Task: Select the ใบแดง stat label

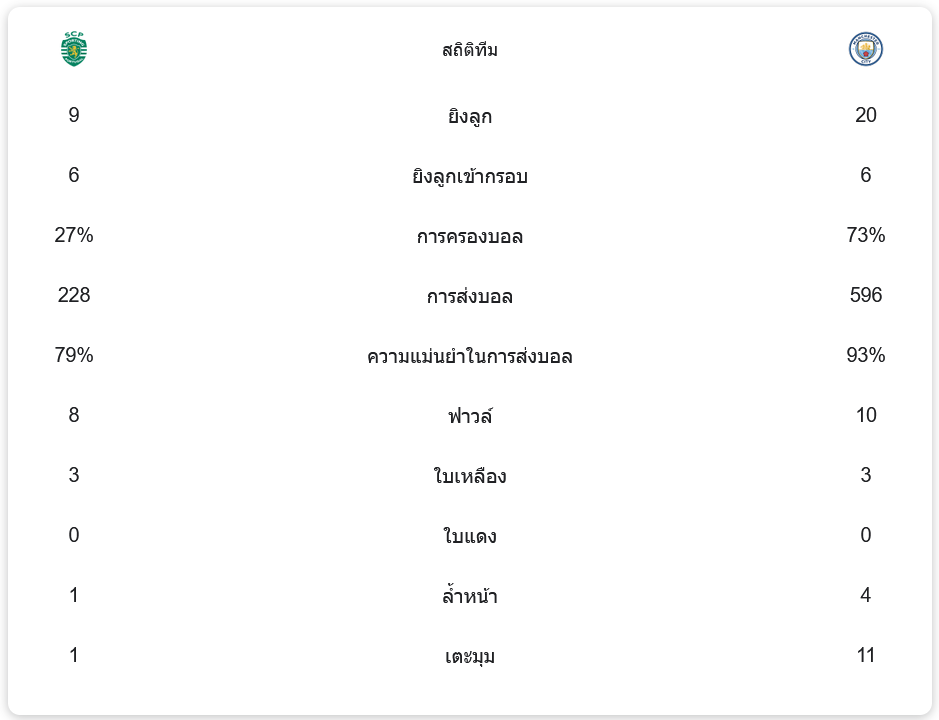Action: pyautogui.click(x=469, y=536)
